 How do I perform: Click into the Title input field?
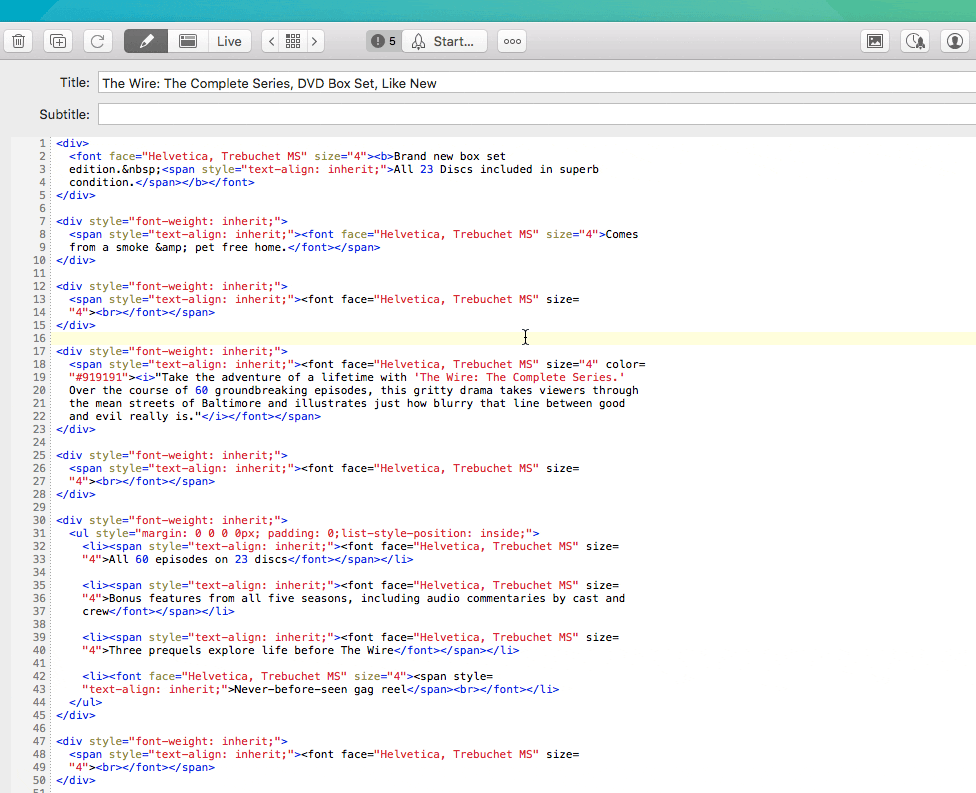[x=537, y=83]
